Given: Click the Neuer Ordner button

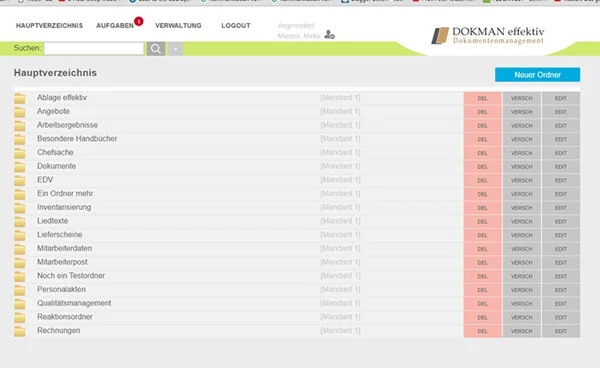Looking at the screenshot, I should pos(537,75).
